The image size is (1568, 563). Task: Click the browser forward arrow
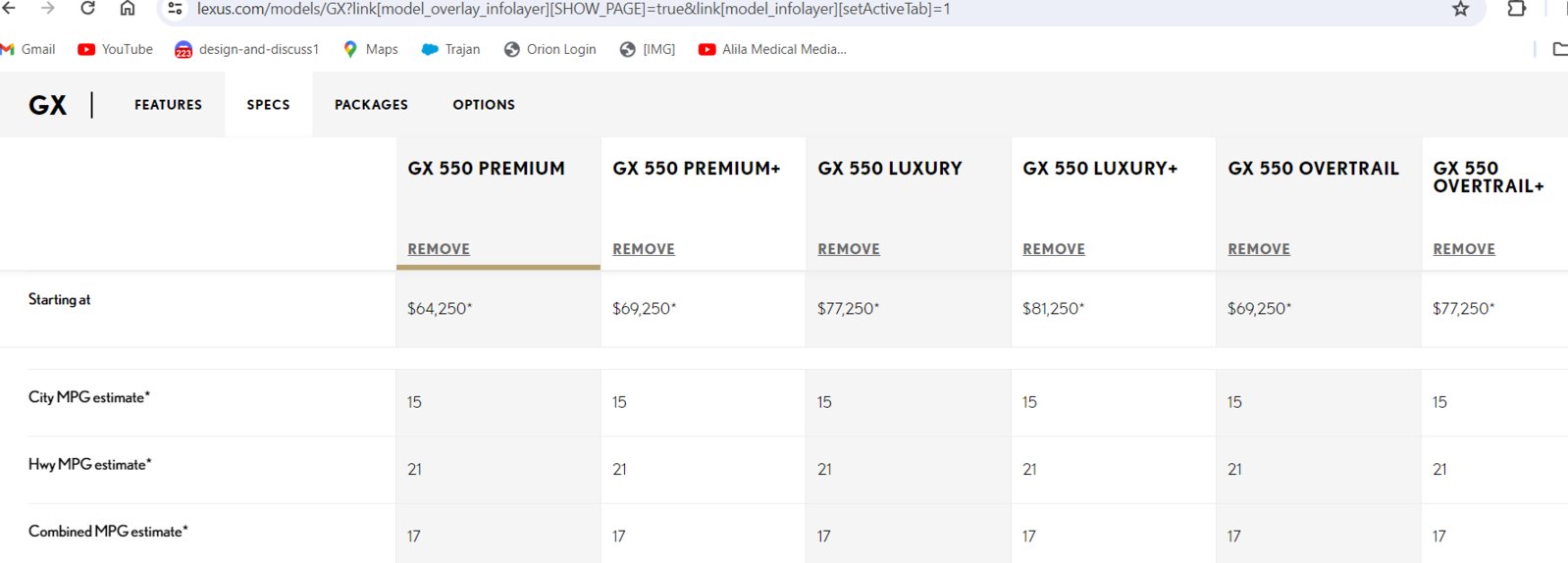pyautogui.click(x=47, y=8)
